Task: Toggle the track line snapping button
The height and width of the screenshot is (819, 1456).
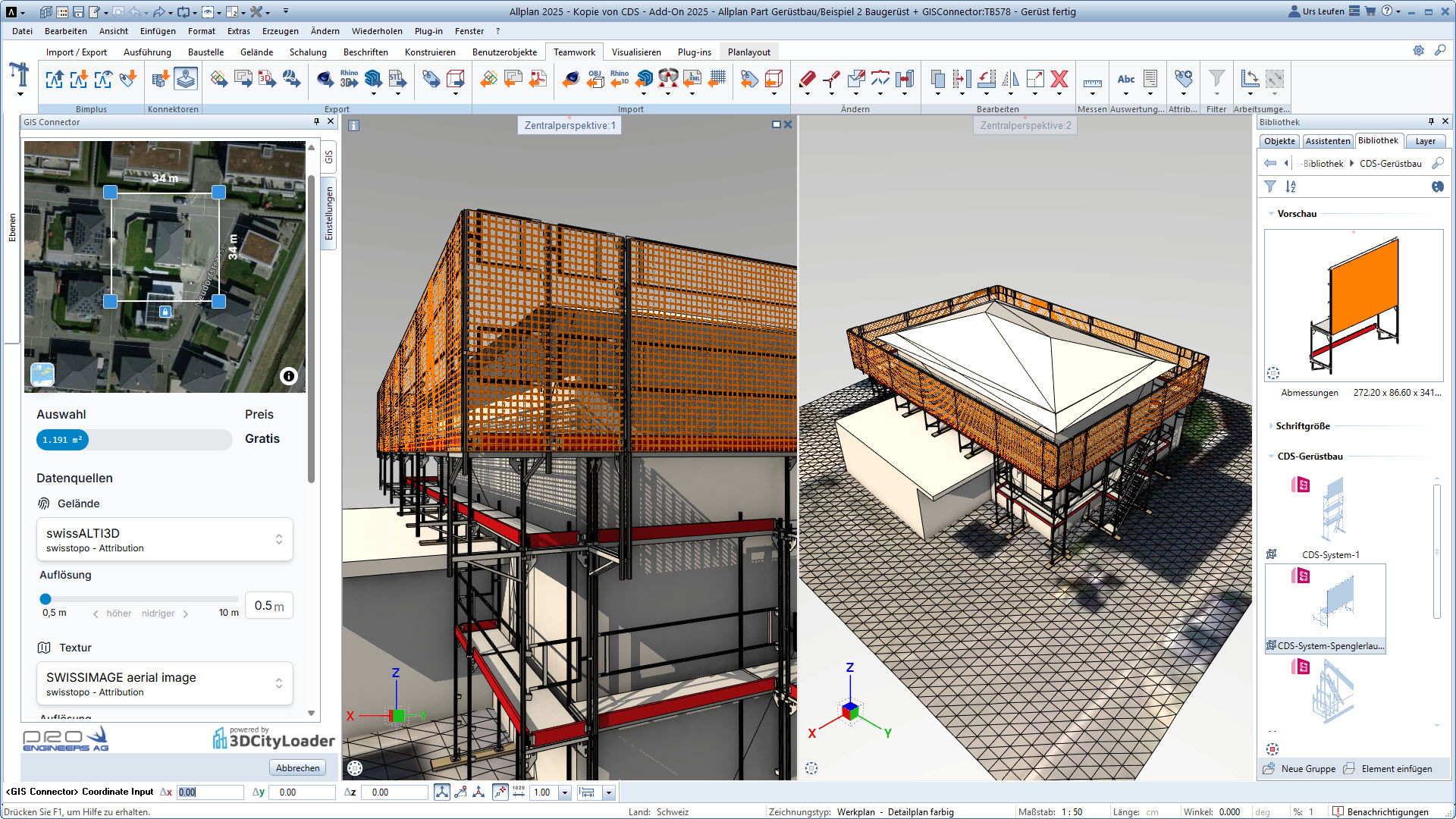Action: point(500,792)
